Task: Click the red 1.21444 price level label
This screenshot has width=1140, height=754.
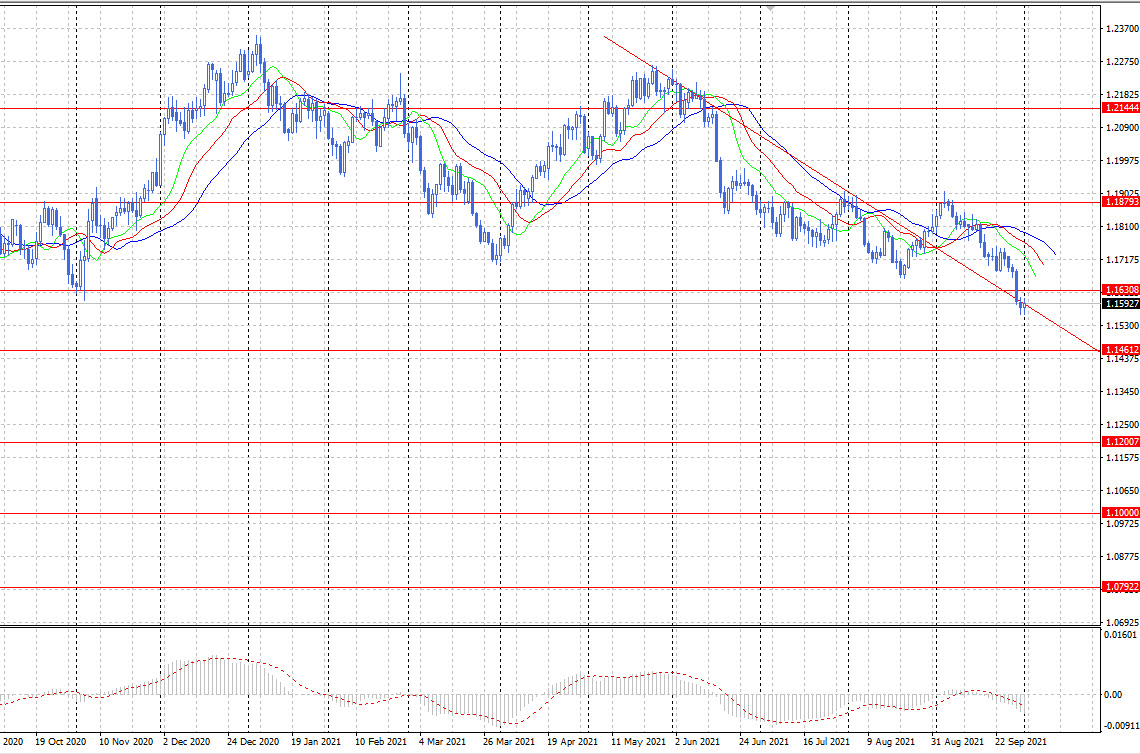Action: tap(1121, 108)
